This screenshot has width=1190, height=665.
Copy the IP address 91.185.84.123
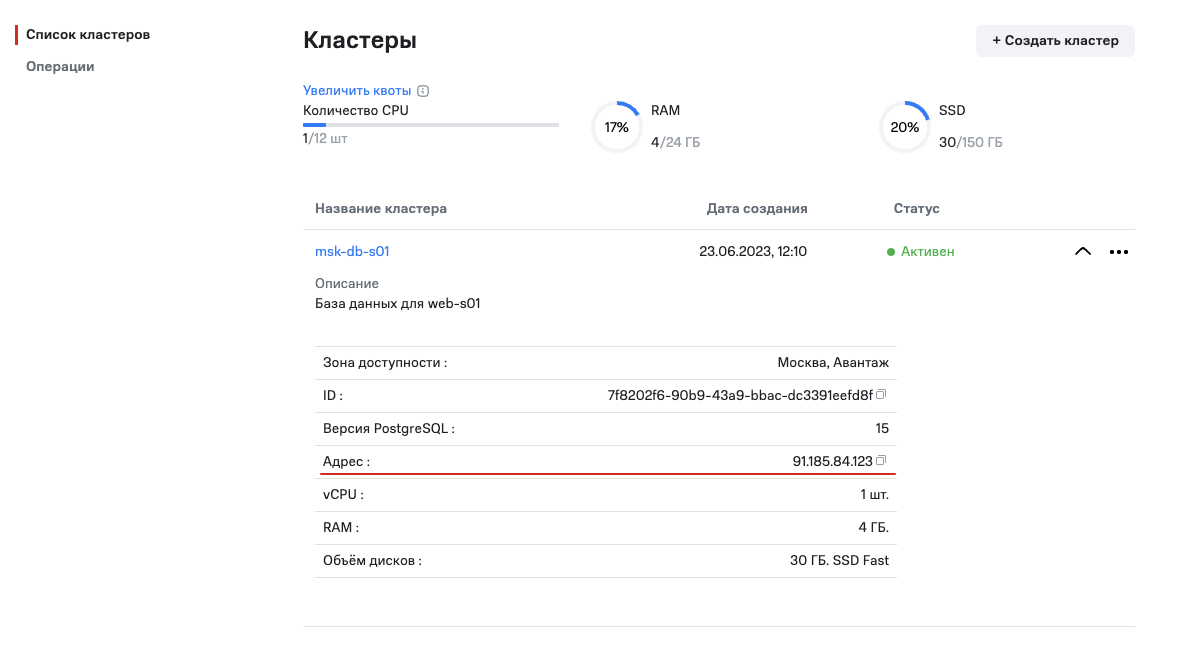(881, 461)
